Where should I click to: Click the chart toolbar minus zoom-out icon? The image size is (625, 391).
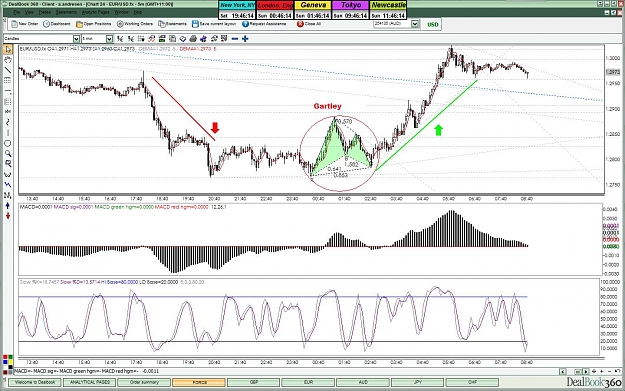coord(235,39)
